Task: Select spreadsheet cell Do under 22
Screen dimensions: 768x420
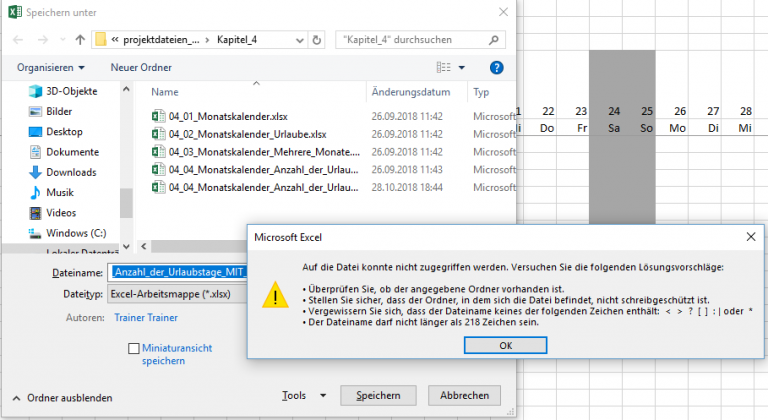Action: tap(547, 128)
